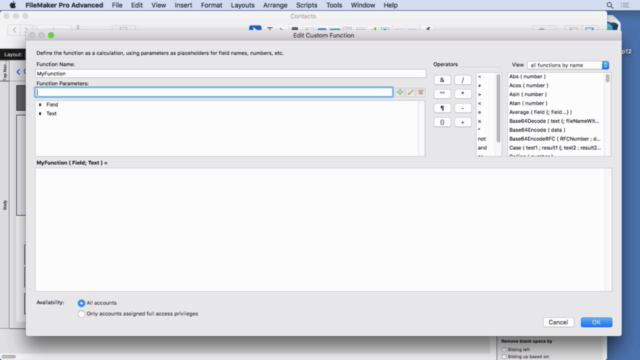
Task: Open the File menu
Action: coord(117,5)
